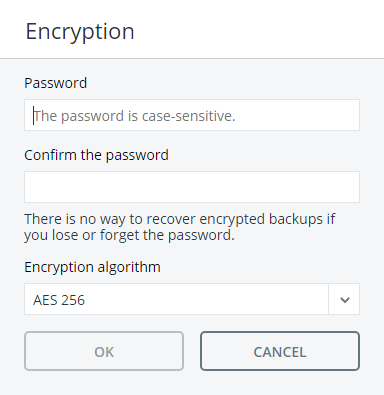
Task: Expand the AES 256 dropdown list
Action: tap(344, 299)
